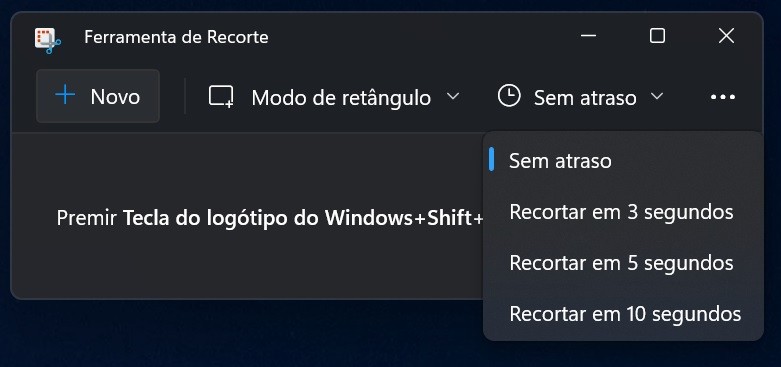
Task: Click the Premir Tecla do logótipo hint text
Action: coord(270,218)
